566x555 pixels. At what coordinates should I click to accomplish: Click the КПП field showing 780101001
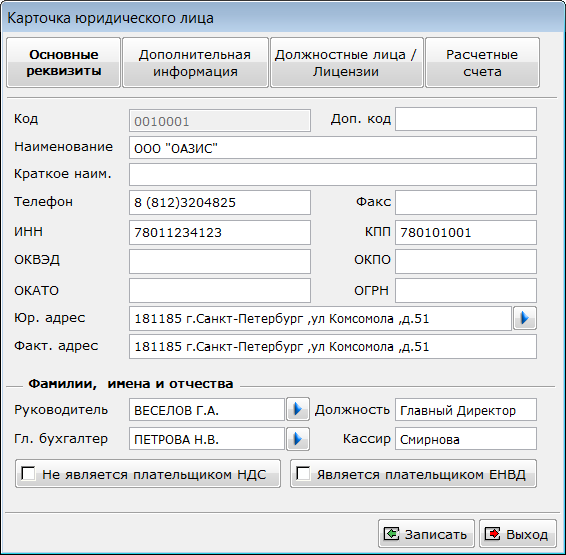click(466, 232)
